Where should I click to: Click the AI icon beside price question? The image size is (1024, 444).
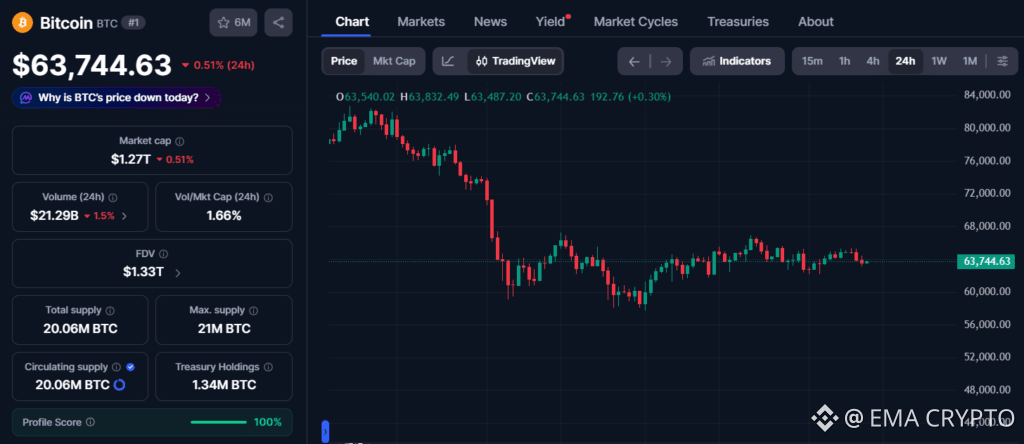point(26,98)
